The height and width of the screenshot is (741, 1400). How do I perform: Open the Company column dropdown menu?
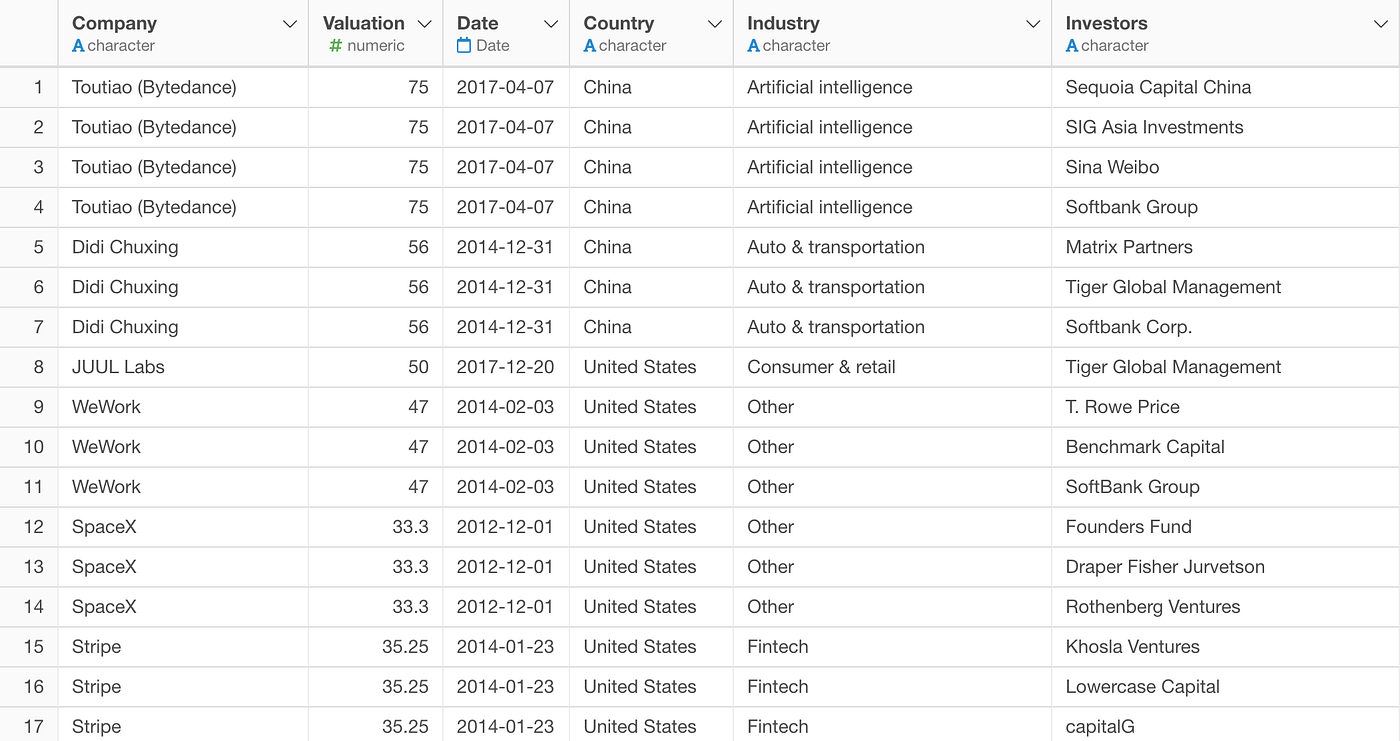click(x=290, y=23)
